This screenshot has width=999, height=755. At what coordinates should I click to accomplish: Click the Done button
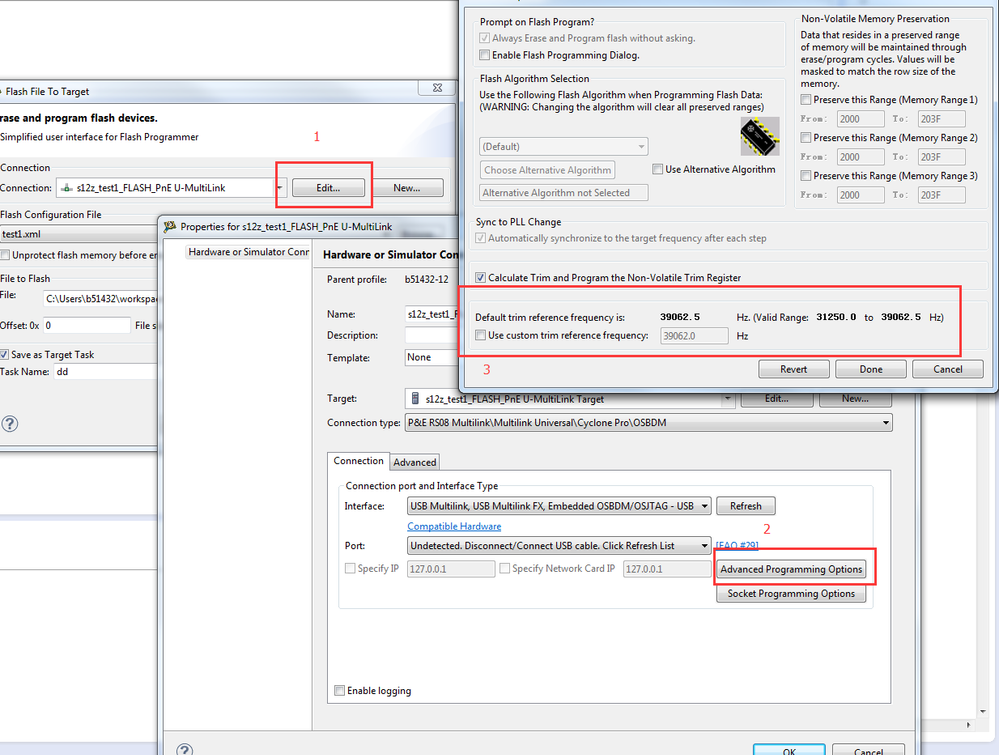pos(871,370)
